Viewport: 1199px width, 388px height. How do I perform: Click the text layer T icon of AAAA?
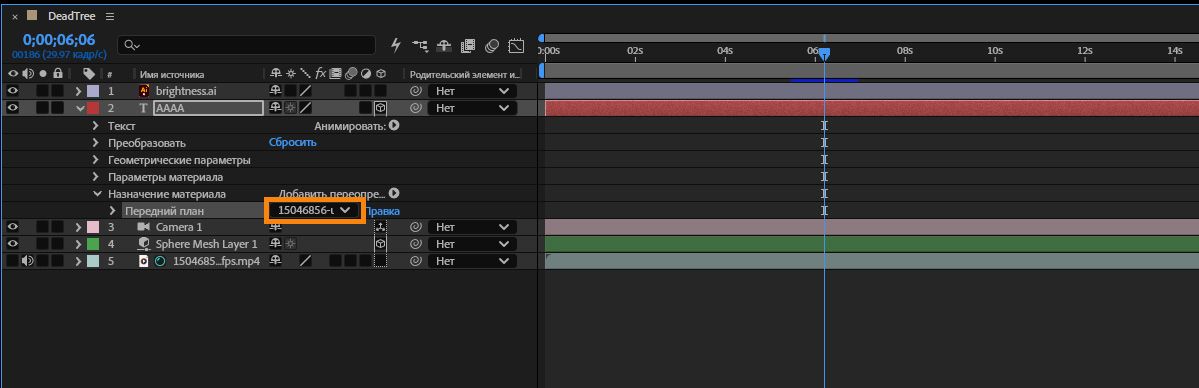tap(144, 108)
